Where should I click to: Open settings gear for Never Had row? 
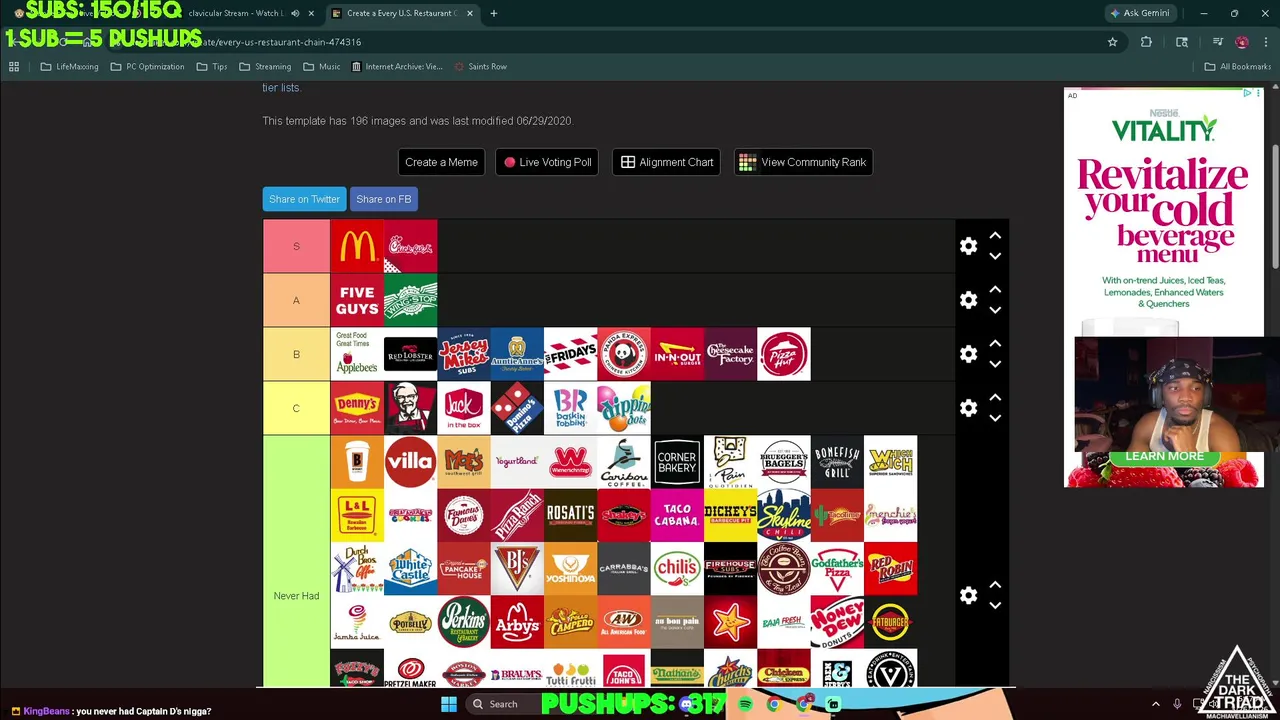(x=968, y=595)
